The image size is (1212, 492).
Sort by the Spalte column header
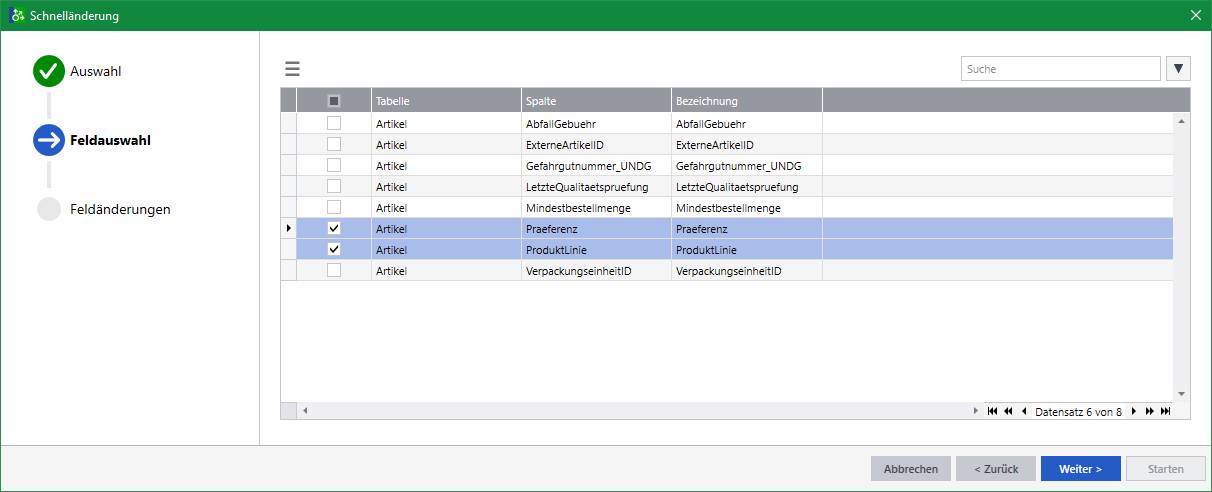click(x=596, y=100)
